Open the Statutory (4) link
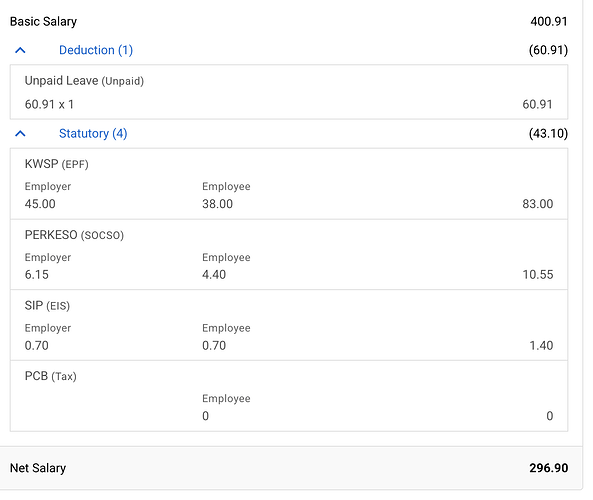 [93, 134]
